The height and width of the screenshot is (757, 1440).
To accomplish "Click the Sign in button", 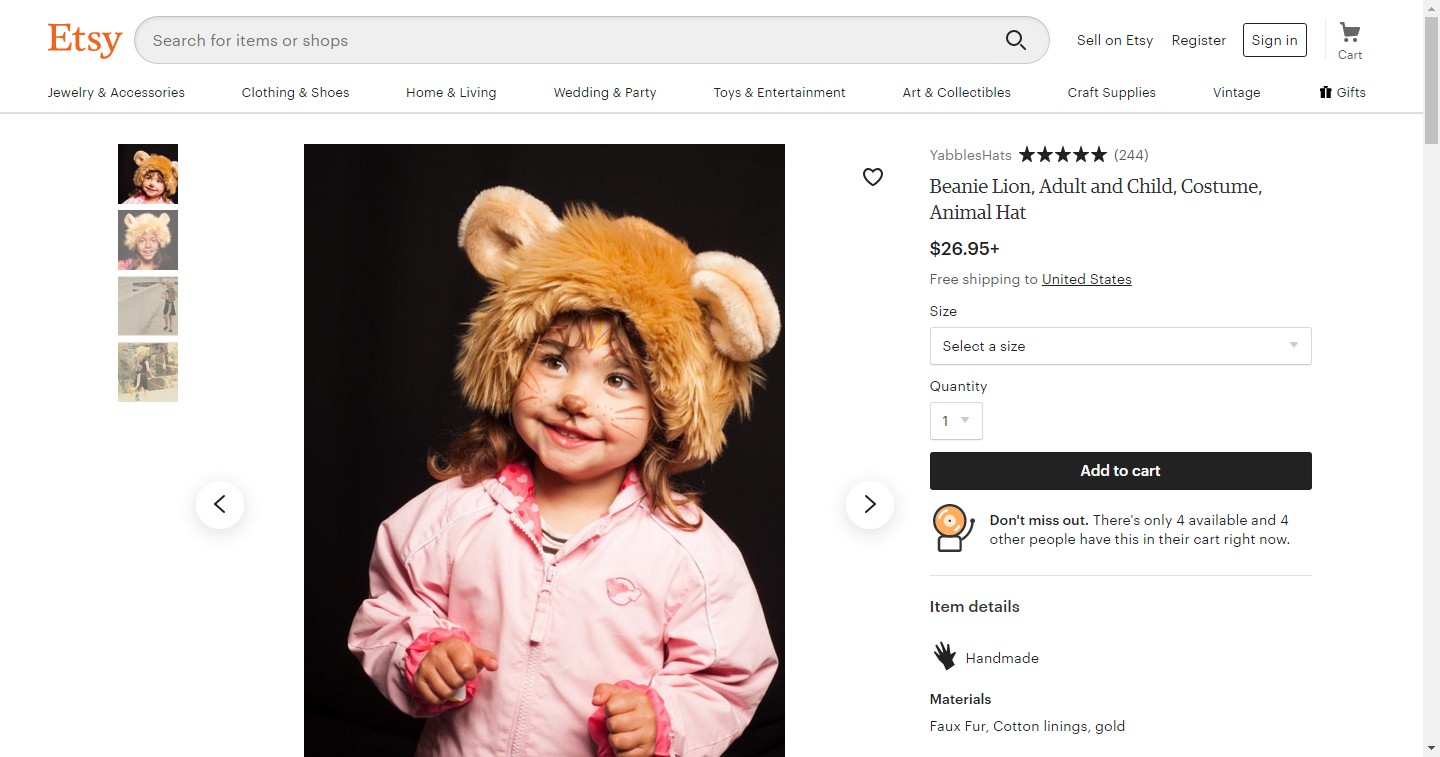I will click(x=1274, y=40).
